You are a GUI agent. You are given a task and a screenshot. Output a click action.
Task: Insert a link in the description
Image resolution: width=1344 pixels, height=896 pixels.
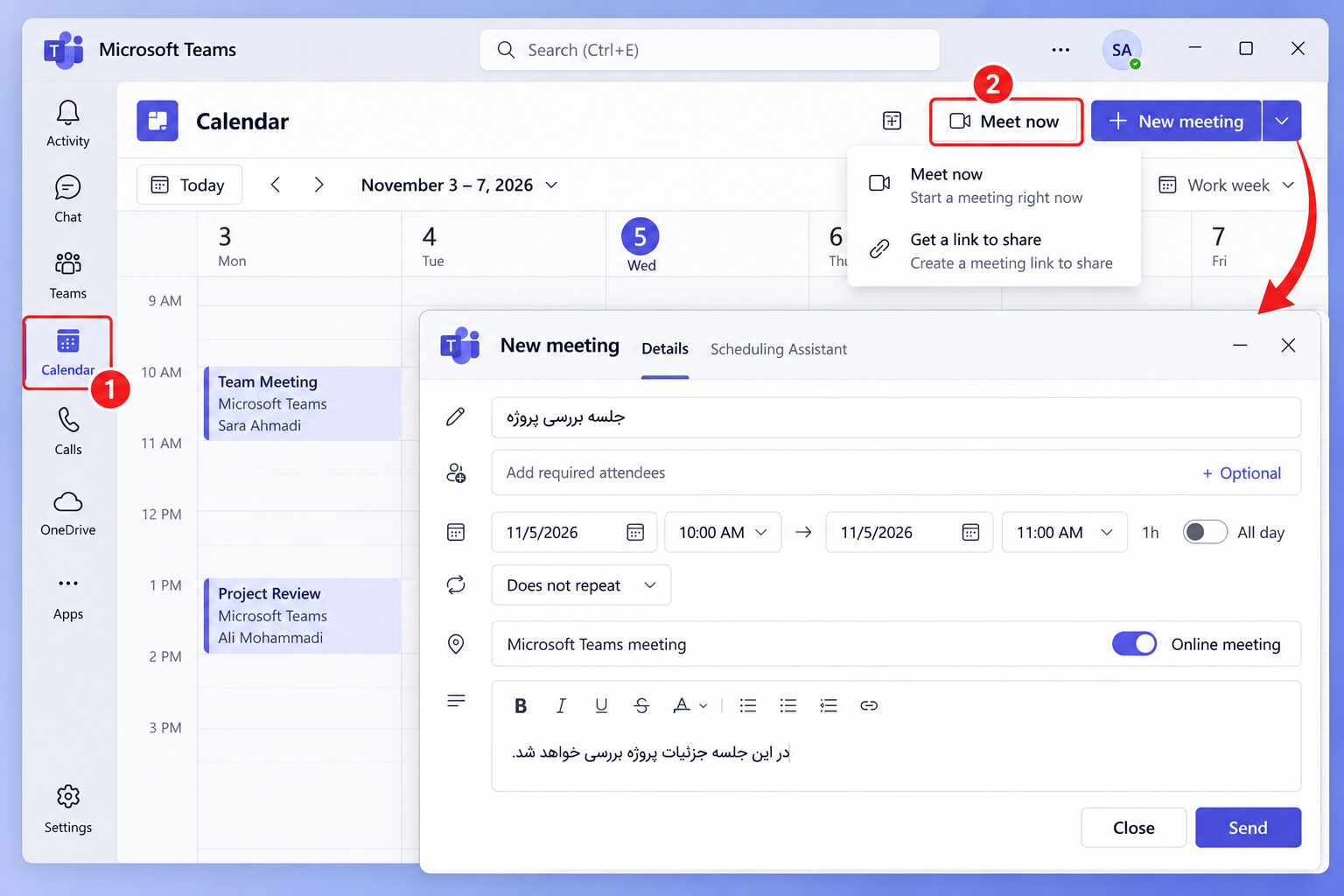pos(869,705)
